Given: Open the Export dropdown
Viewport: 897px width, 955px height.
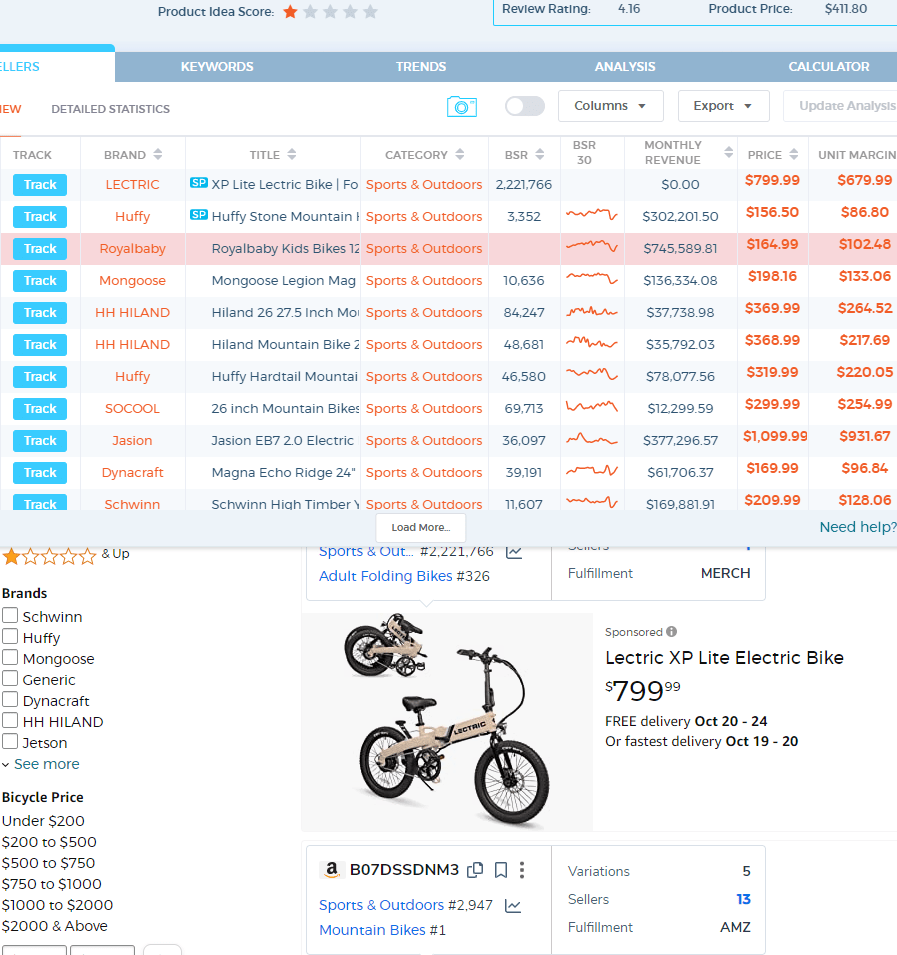Looking at the screenshot, I should 723,106.
